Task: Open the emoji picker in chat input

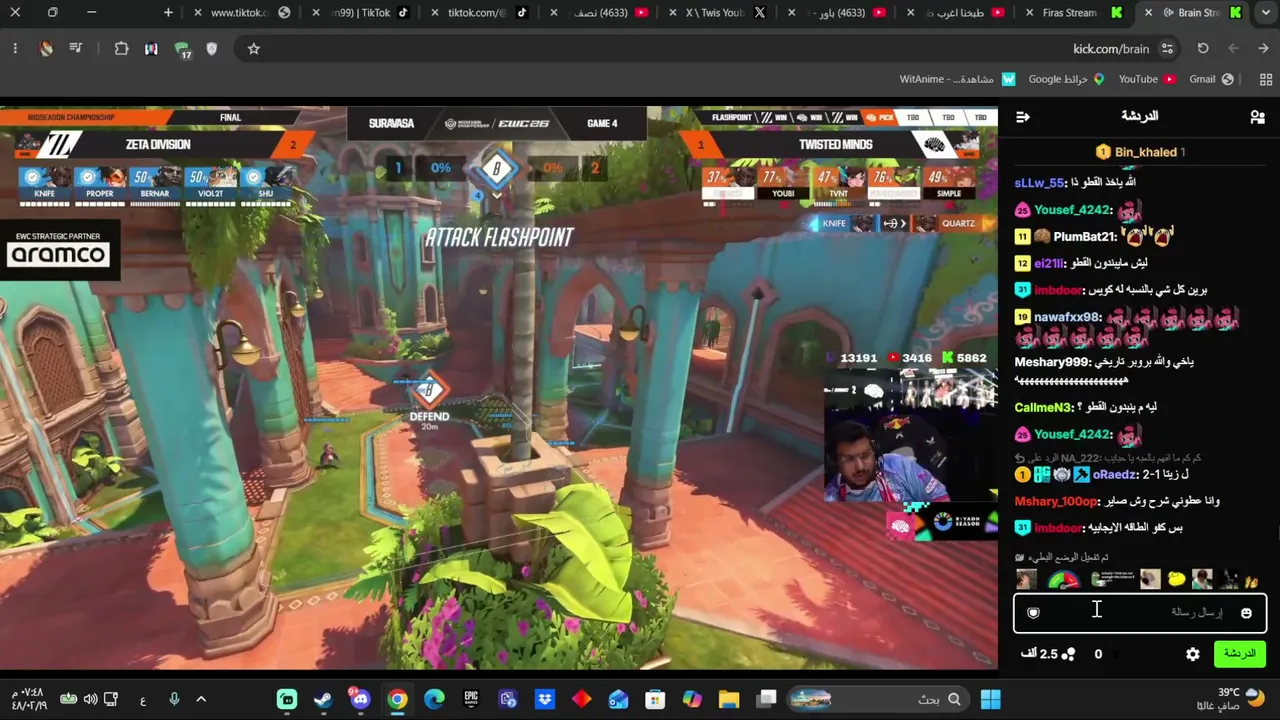Action: click(1246, 613)
